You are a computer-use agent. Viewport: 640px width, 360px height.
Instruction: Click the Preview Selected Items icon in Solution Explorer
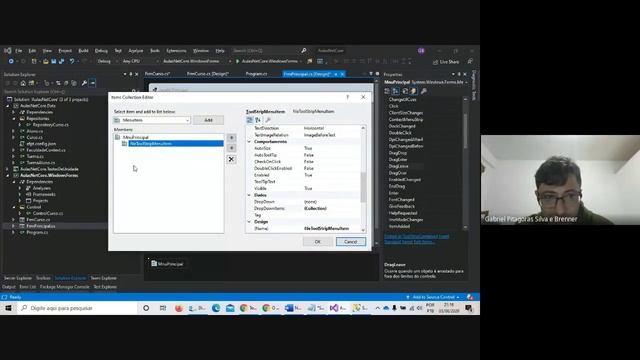[x=93, y=83]
